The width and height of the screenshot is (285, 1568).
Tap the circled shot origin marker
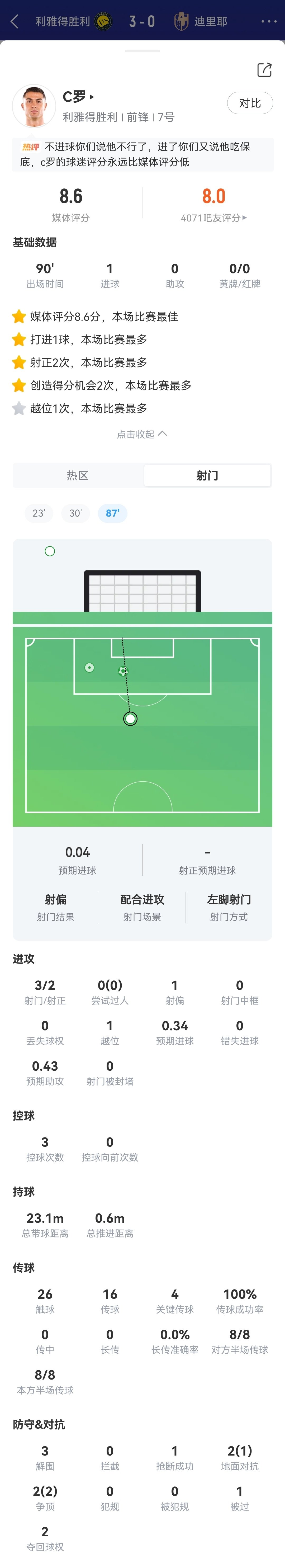[x=130, y=719]
